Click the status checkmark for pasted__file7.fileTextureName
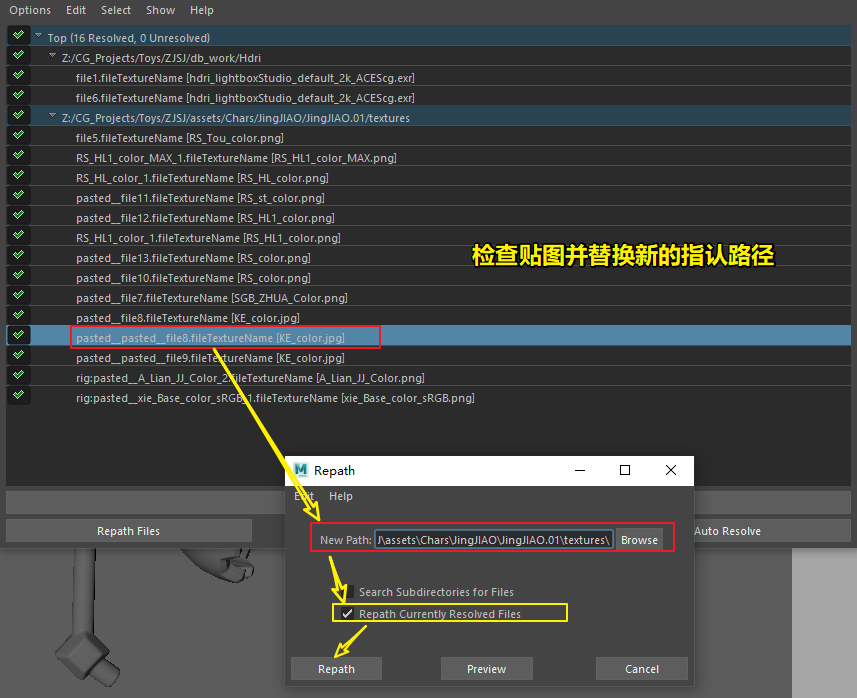Screen dimensions: 857x698 point(19,295)
